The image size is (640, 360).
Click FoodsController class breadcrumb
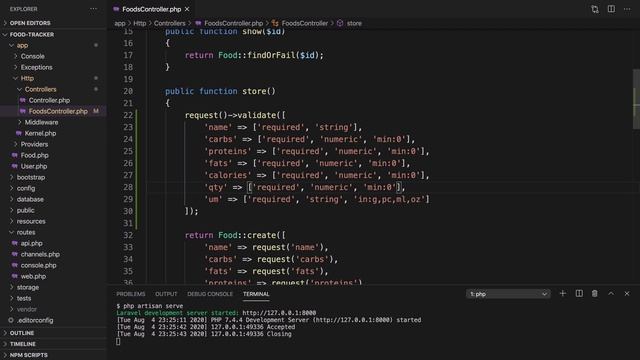pos(304,24)
